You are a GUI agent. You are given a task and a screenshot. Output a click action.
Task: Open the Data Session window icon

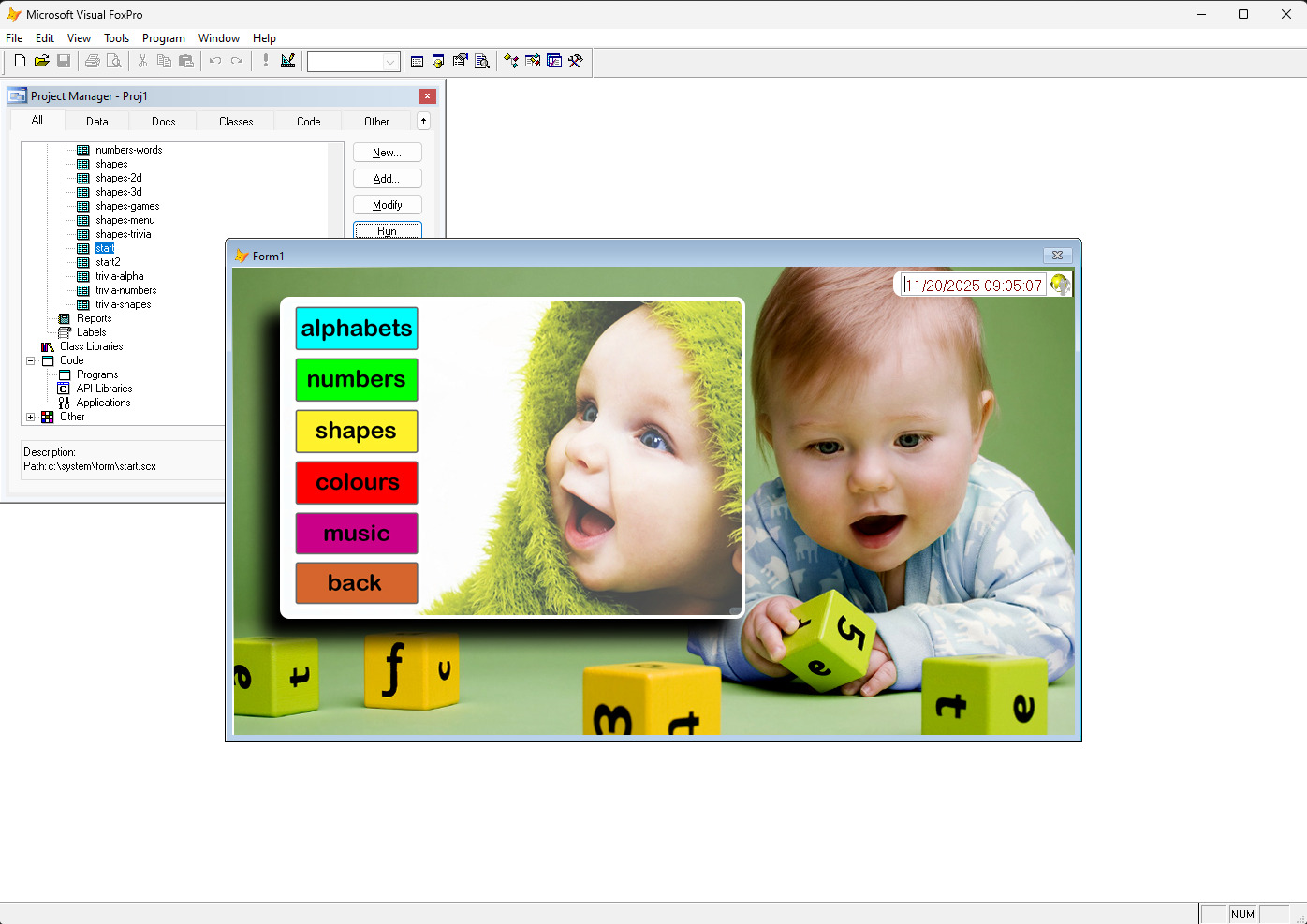(x=438, y=61)
